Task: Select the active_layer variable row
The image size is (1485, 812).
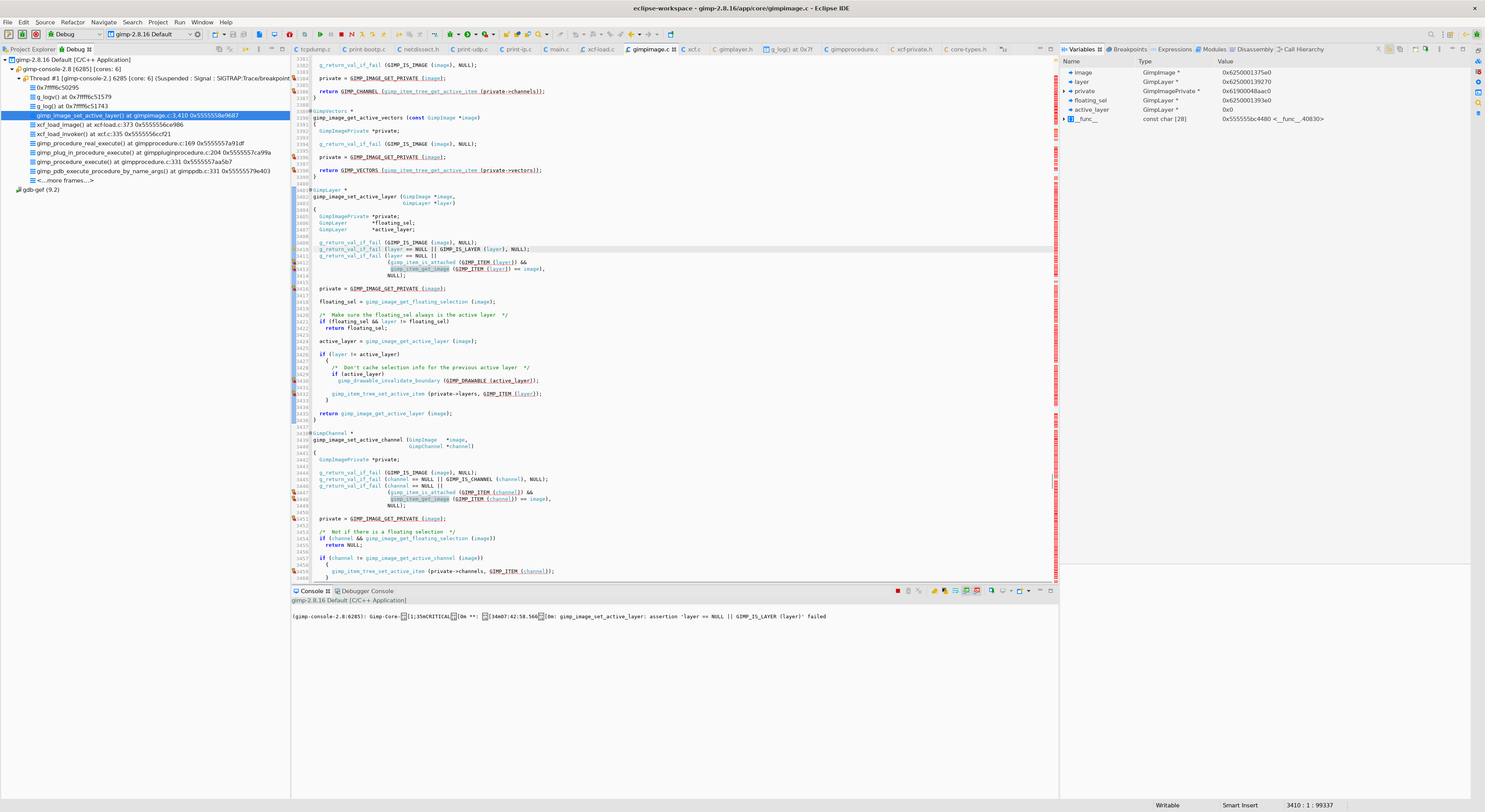Action: click(1266, 110)
